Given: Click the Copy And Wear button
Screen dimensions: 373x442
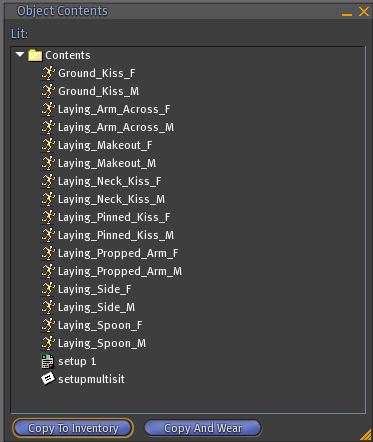Looking at the screenshot, I should pos(203,428).
